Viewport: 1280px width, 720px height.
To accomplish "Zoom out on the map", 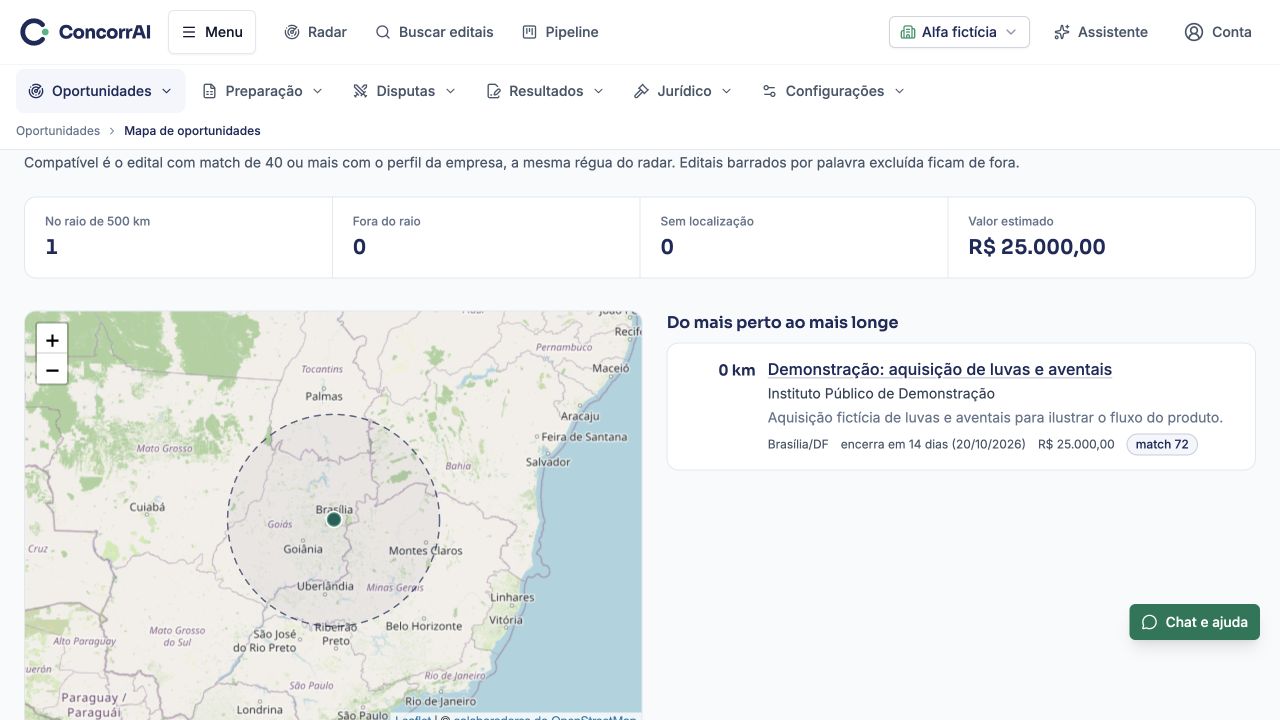I will 52,371.
